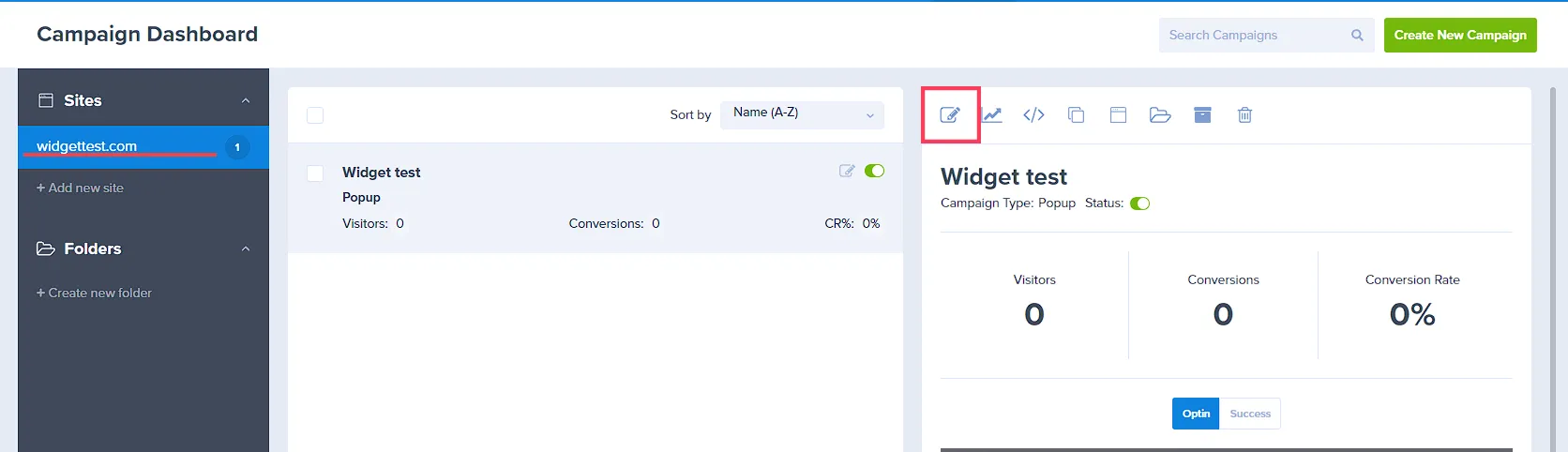Image resolution: width=1568 pixels, height=452 pixels.
Task: Click Create New Campaign button
Action: point(1460,35)
